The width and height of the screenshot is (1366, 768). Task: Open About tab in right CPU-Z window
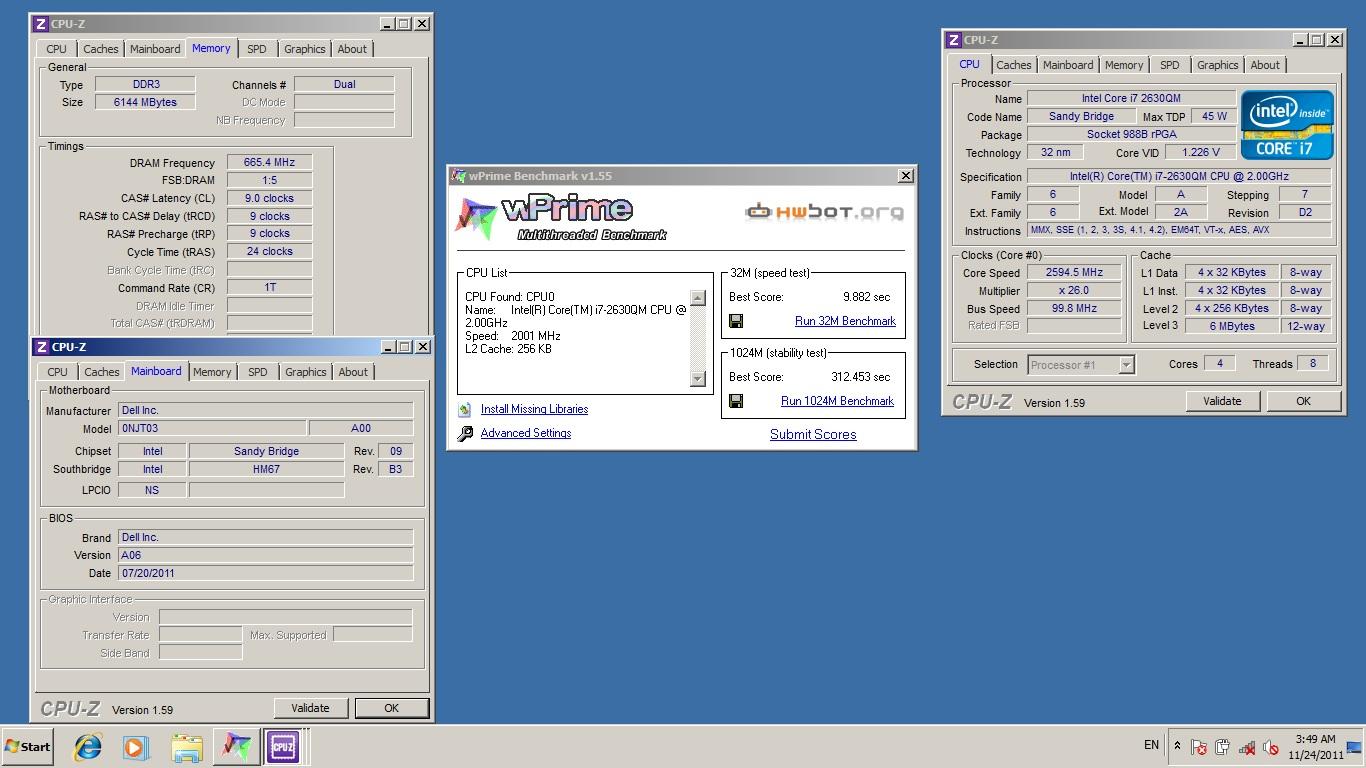pos(1265,65)
